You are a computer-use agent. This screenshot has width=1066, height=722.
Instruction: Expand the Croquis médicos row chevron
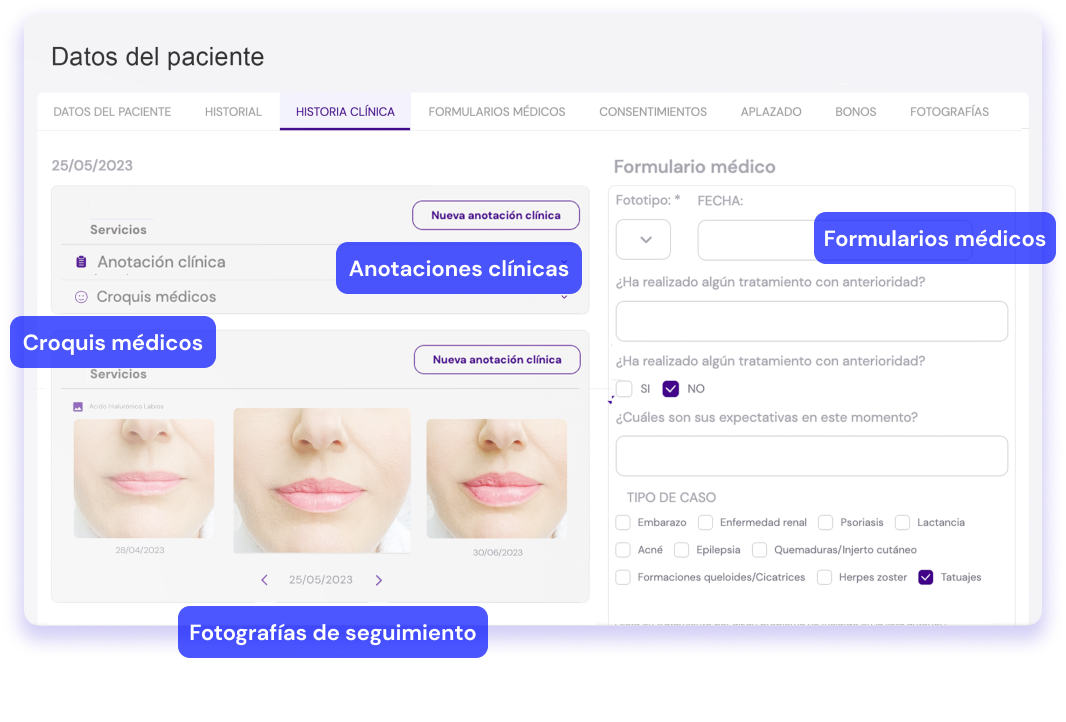pos(564,297)
